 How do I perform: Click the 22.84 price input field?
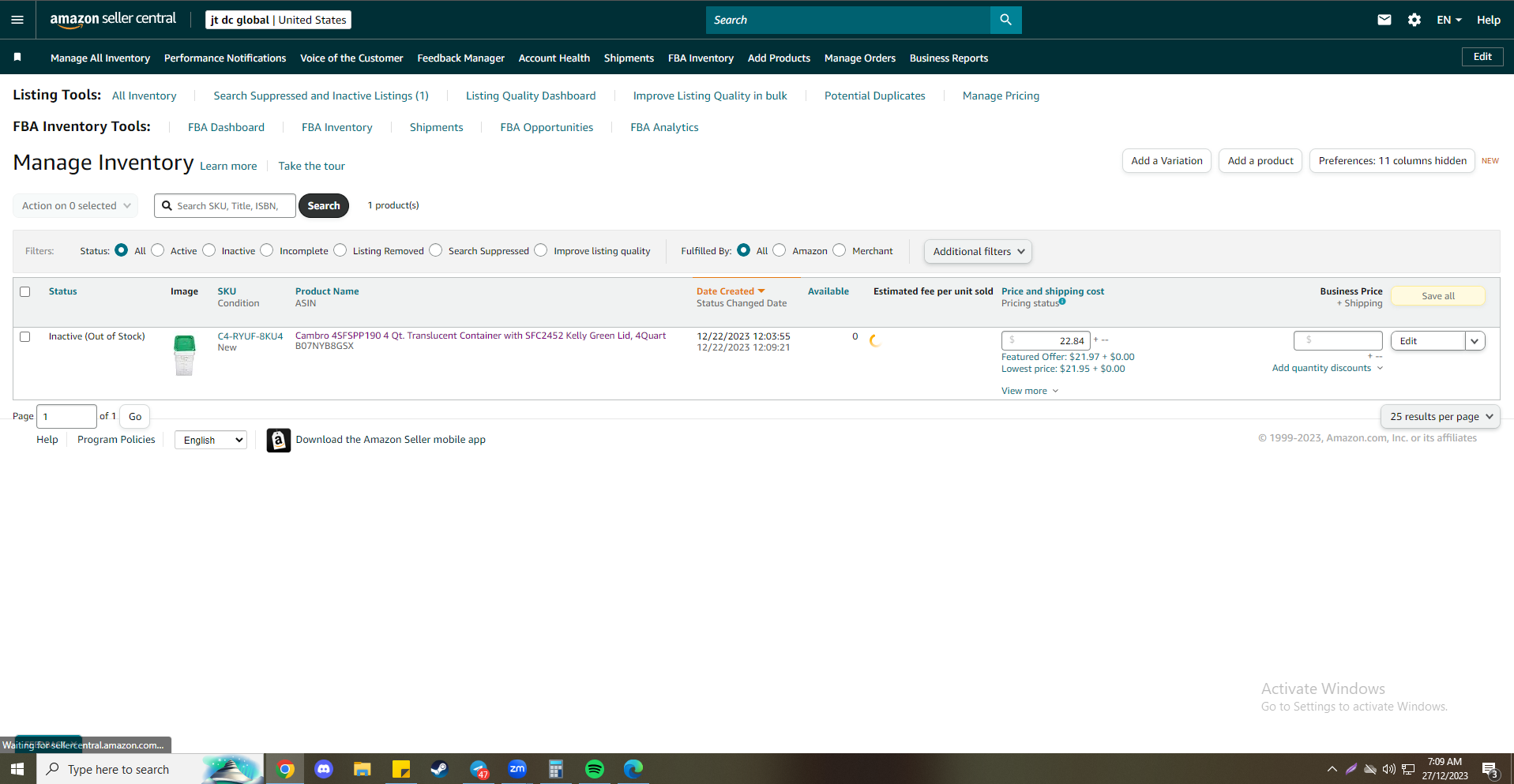[1046, 341]
